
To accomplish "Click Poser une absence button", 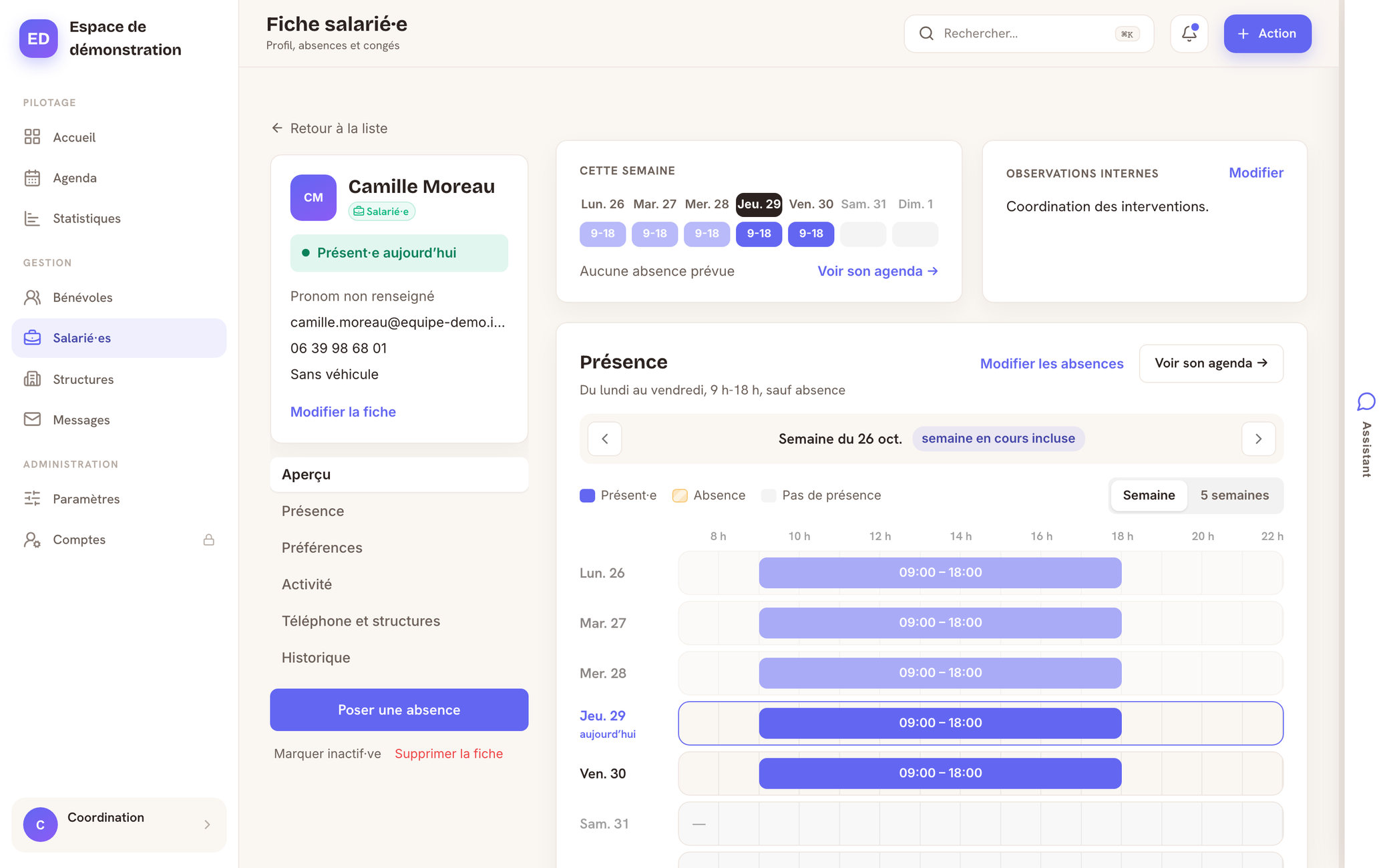I will [x=399, y=710].
